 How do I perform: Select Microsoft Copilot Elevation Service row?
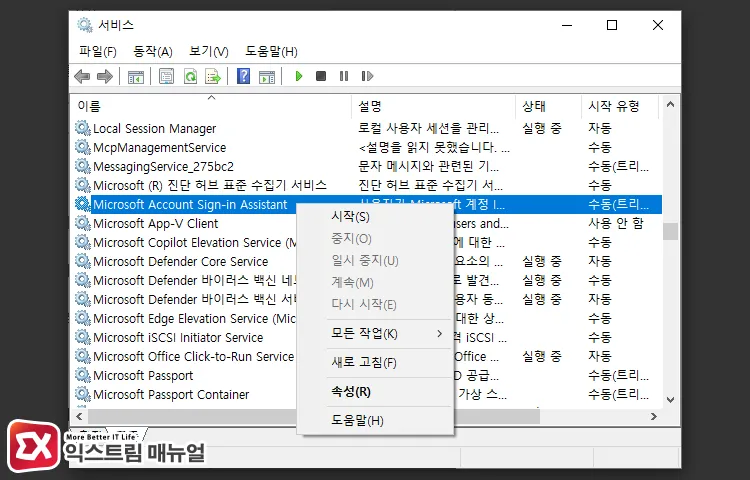pos(367,242)
